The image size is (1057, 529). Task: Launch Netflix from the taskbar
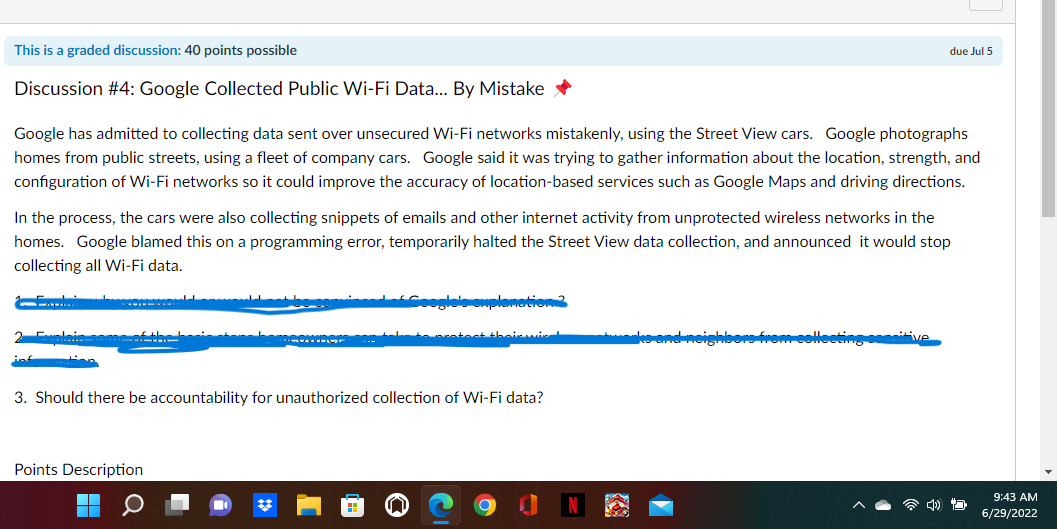coord(572,505)
